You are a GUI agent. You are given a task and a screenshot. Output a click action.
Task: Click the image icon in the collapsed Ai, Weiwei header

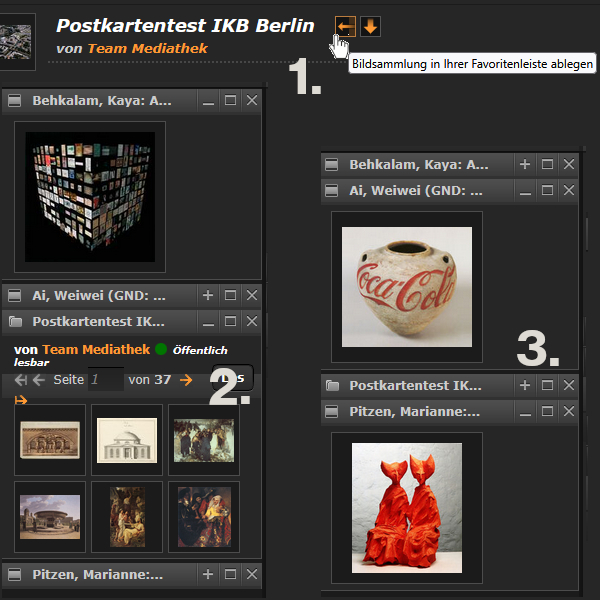click(15, 295)
